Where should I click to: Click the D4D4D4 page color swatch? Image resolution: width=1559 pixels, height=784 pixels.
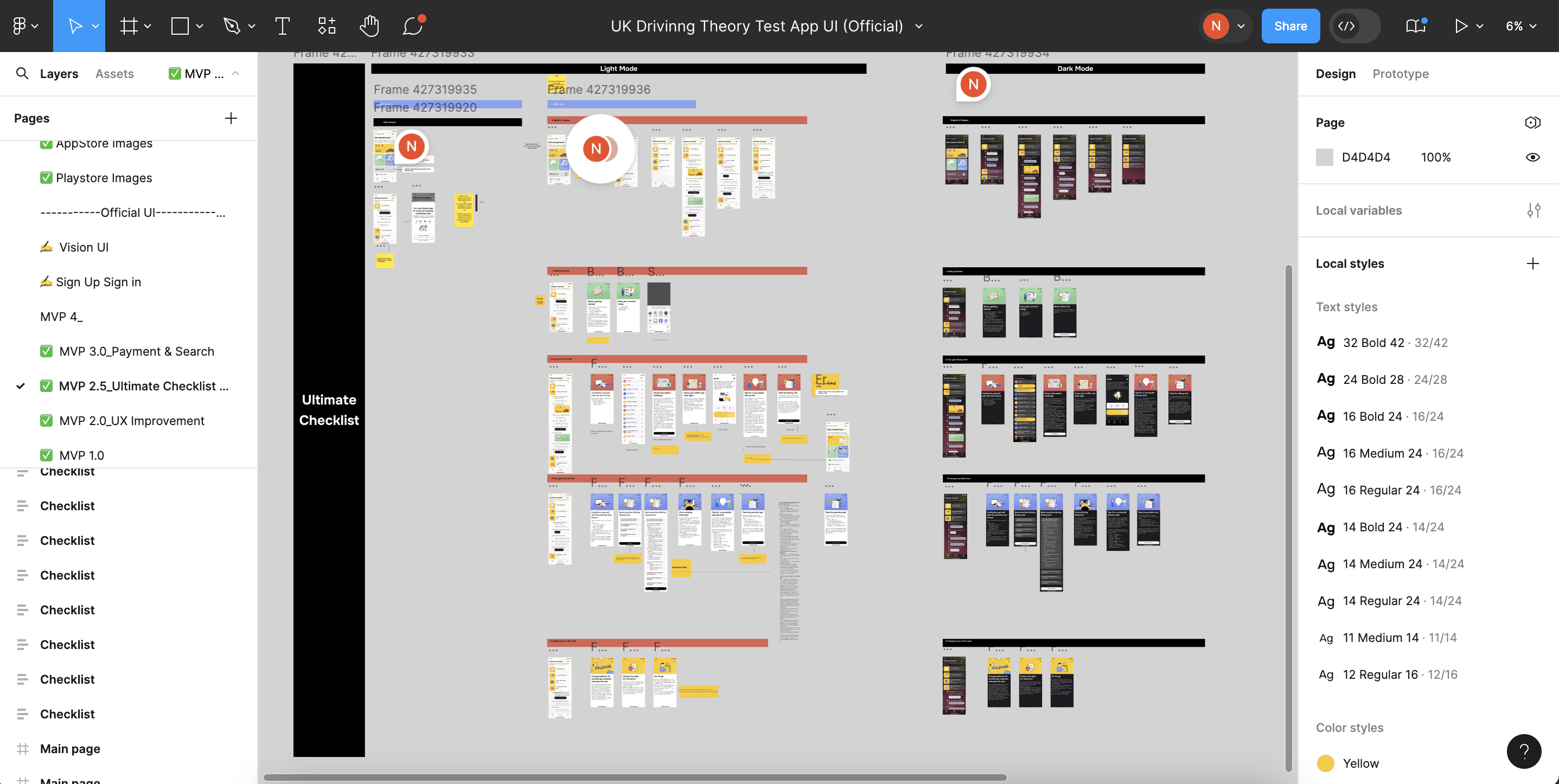click(x=1324, y=157)
